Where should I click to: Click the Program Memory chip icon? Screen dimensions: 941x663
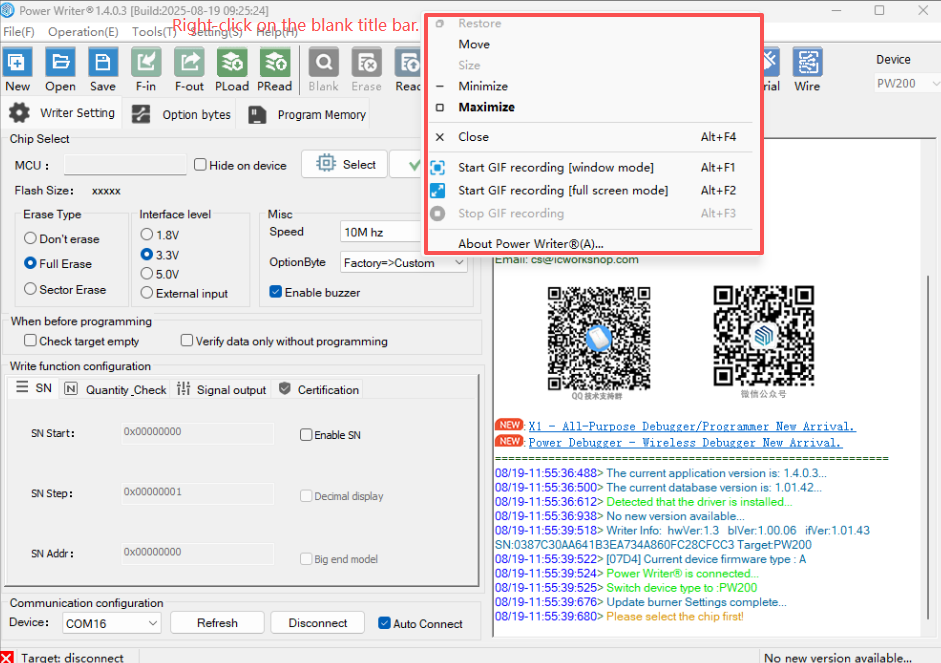click(257, 115)
